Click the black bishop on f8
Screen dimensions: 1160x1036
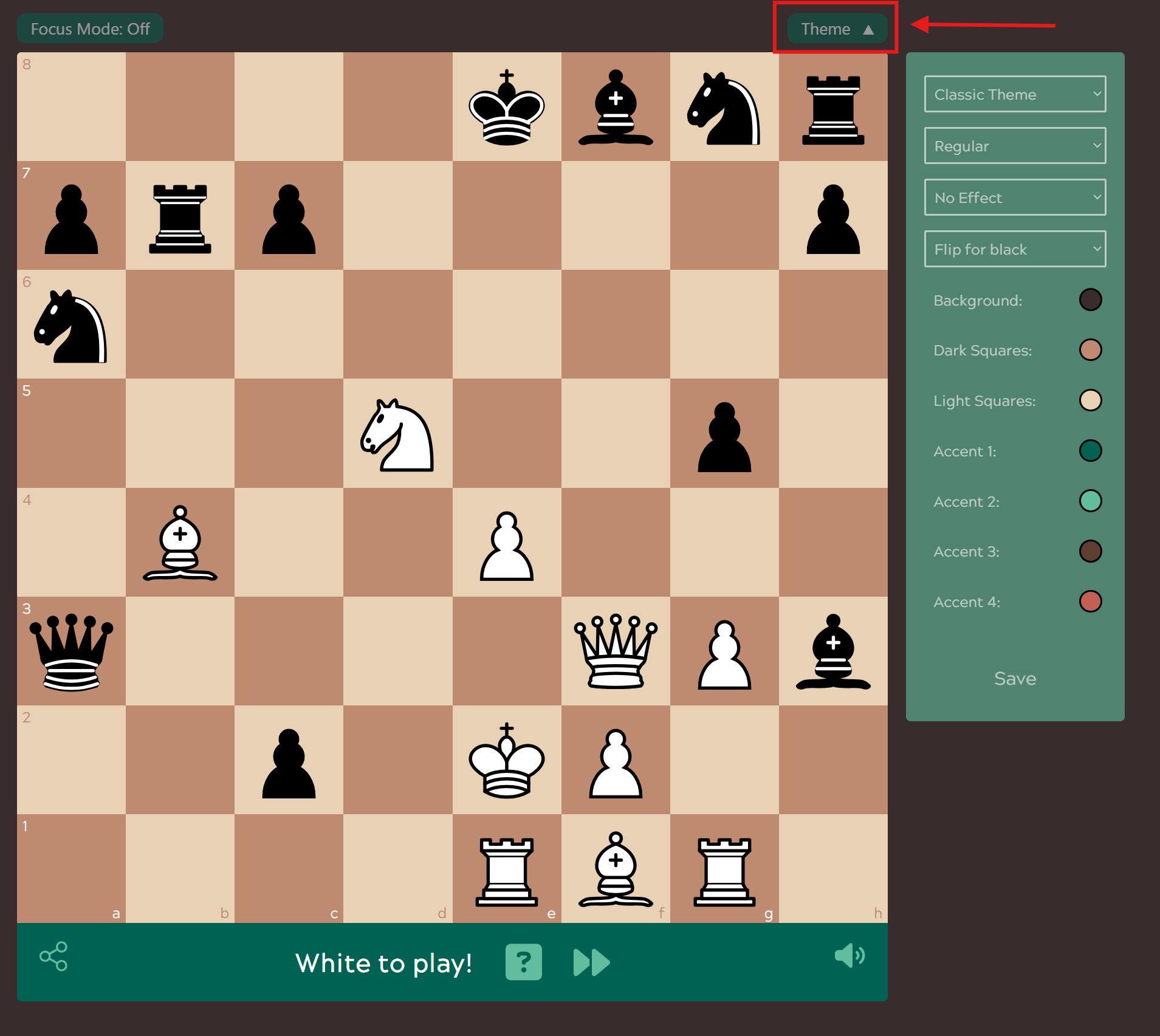(616, 107)
